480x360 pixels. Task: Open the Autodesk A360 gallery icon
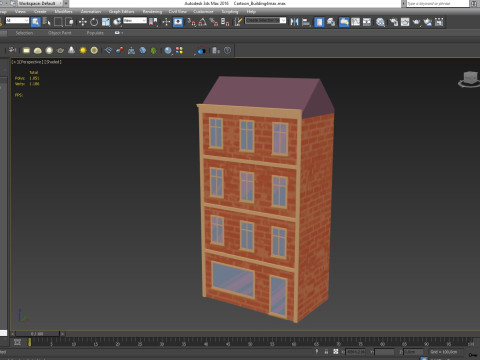(439, 22)
